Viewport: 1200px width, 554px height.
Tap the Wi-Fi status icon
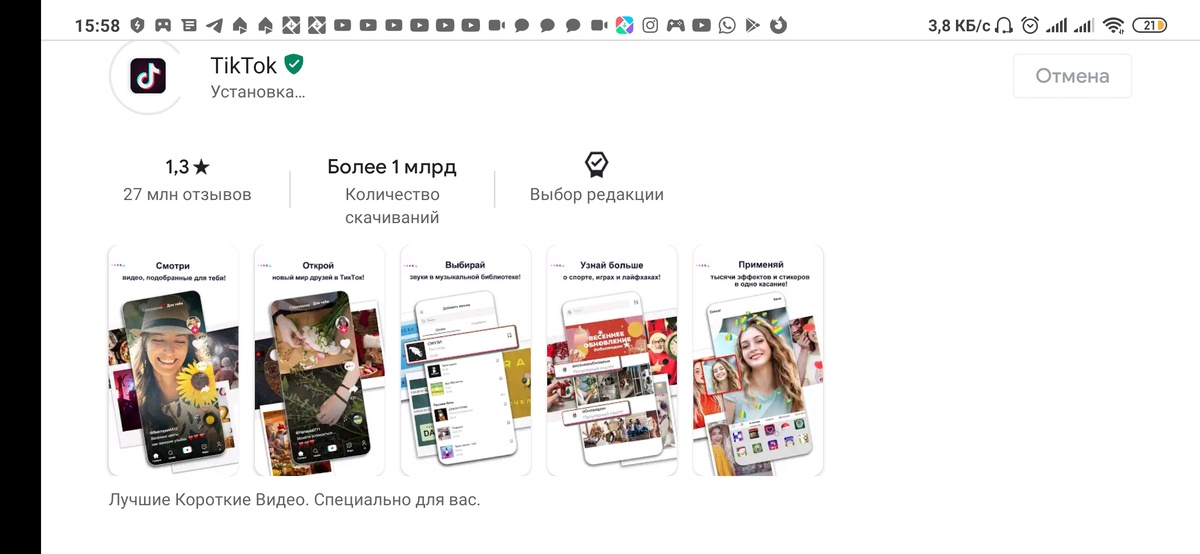coord(1114,25)
